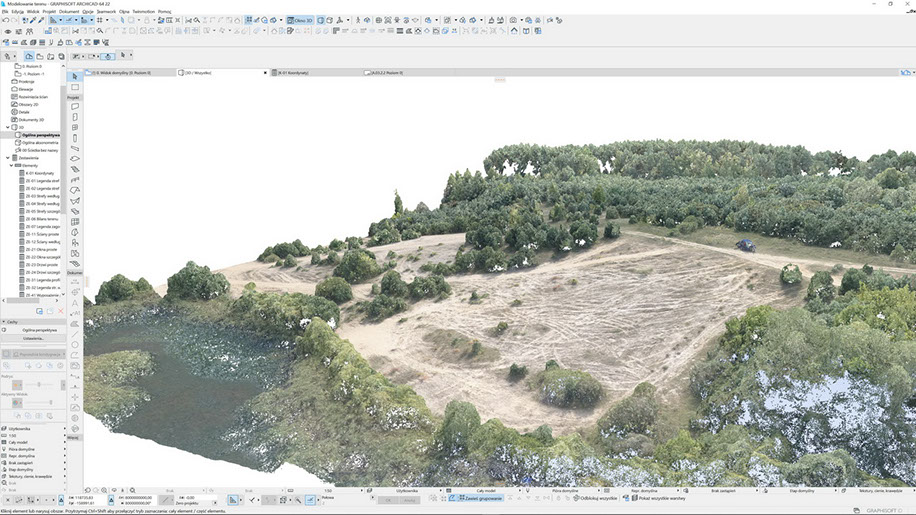Select the Circle tool in toolbox

point(74,346)
